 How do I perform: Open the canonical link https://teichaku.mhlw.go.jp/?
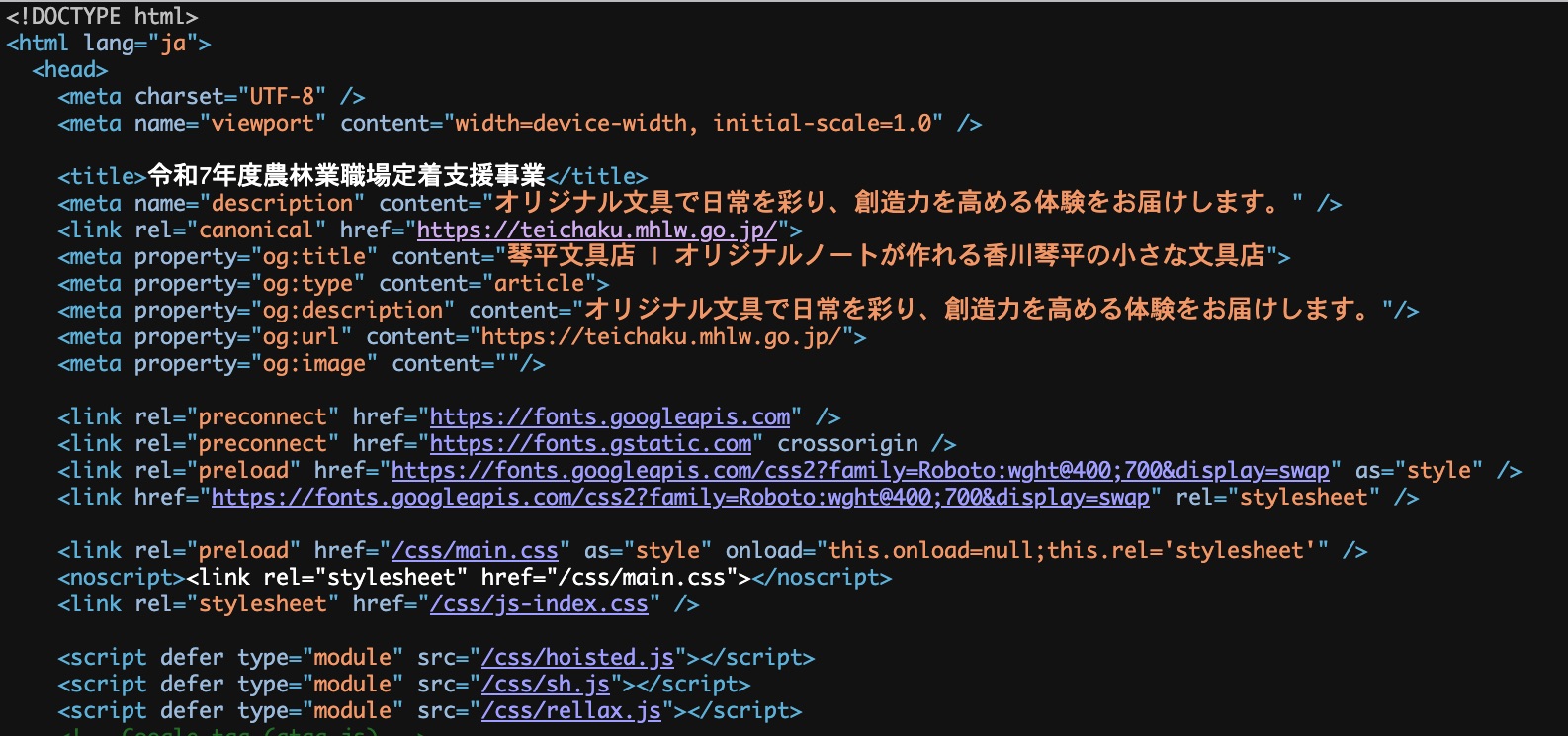(x=597, y=230)
